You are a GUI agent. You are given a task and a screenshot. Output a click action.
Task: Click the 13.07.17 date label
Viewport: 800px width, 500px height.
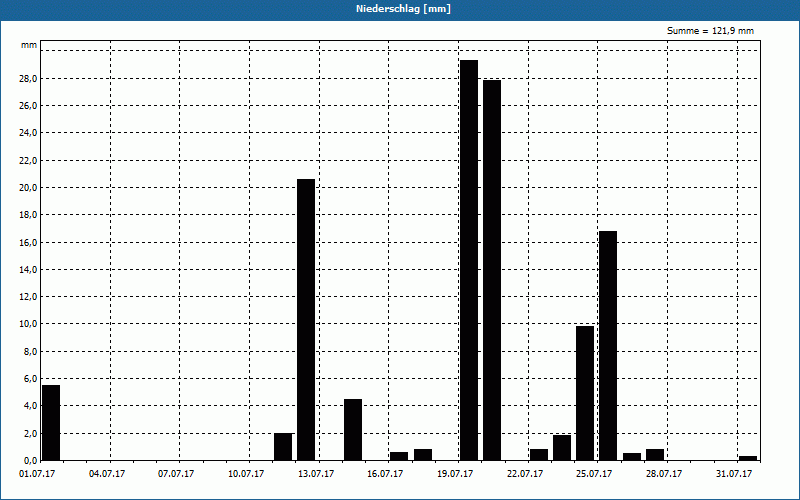(x=316, y=474)
